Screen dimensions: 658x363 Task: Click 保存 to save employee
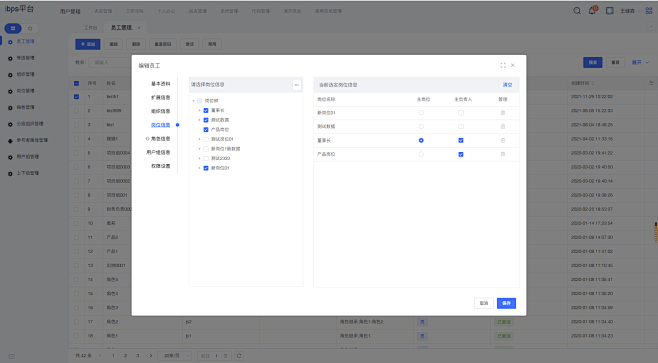coord(507,303)
